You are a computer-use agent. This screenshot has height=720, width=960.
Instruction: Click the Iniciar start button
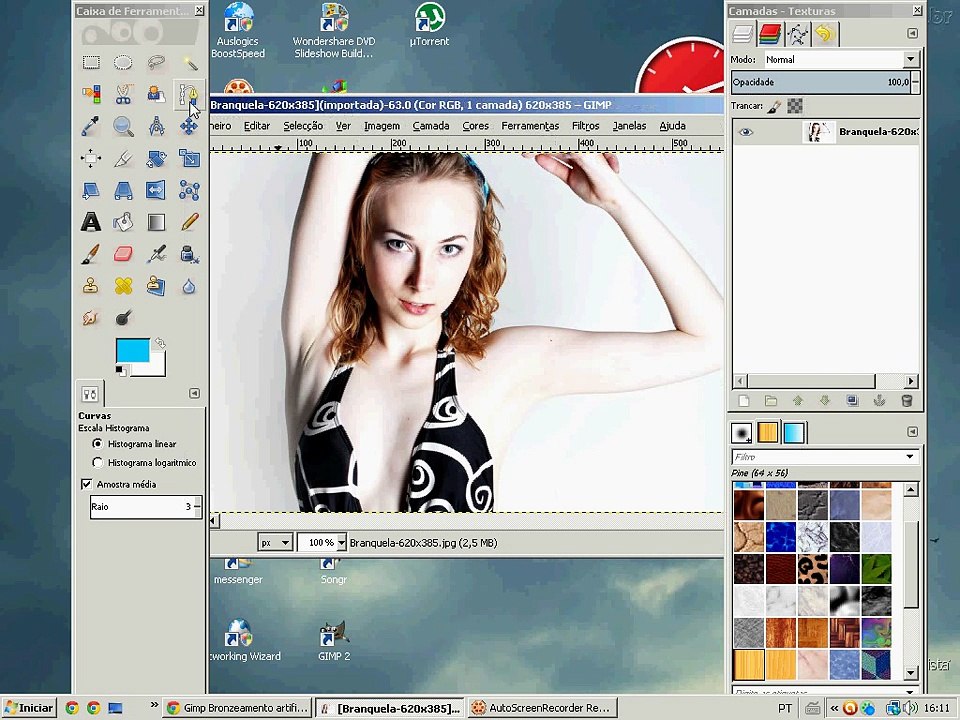pos(29,708)
